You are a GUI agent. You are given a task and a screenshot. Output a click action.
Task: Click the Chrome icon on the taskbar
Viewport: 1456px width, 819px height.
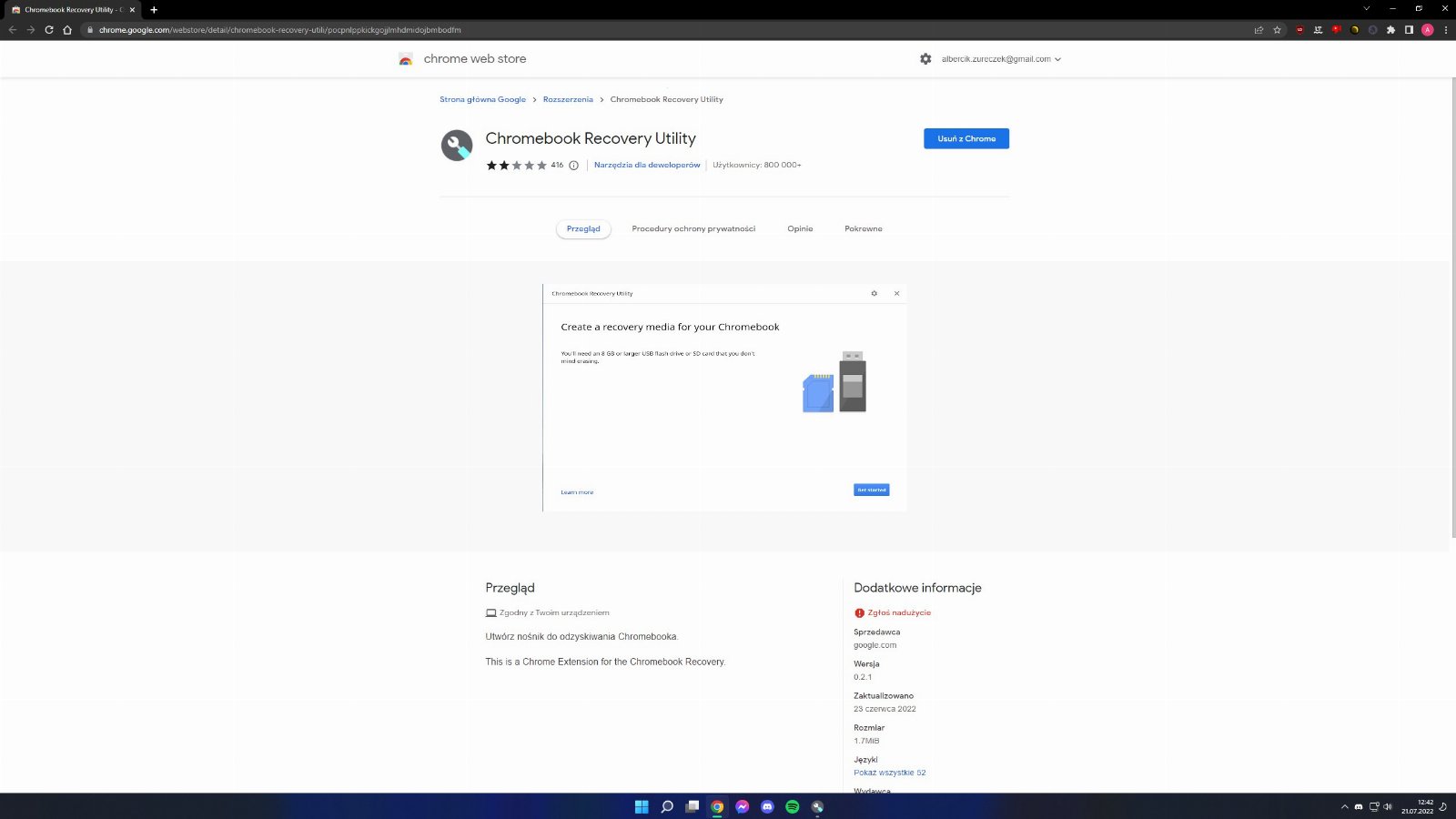point(717,806)
